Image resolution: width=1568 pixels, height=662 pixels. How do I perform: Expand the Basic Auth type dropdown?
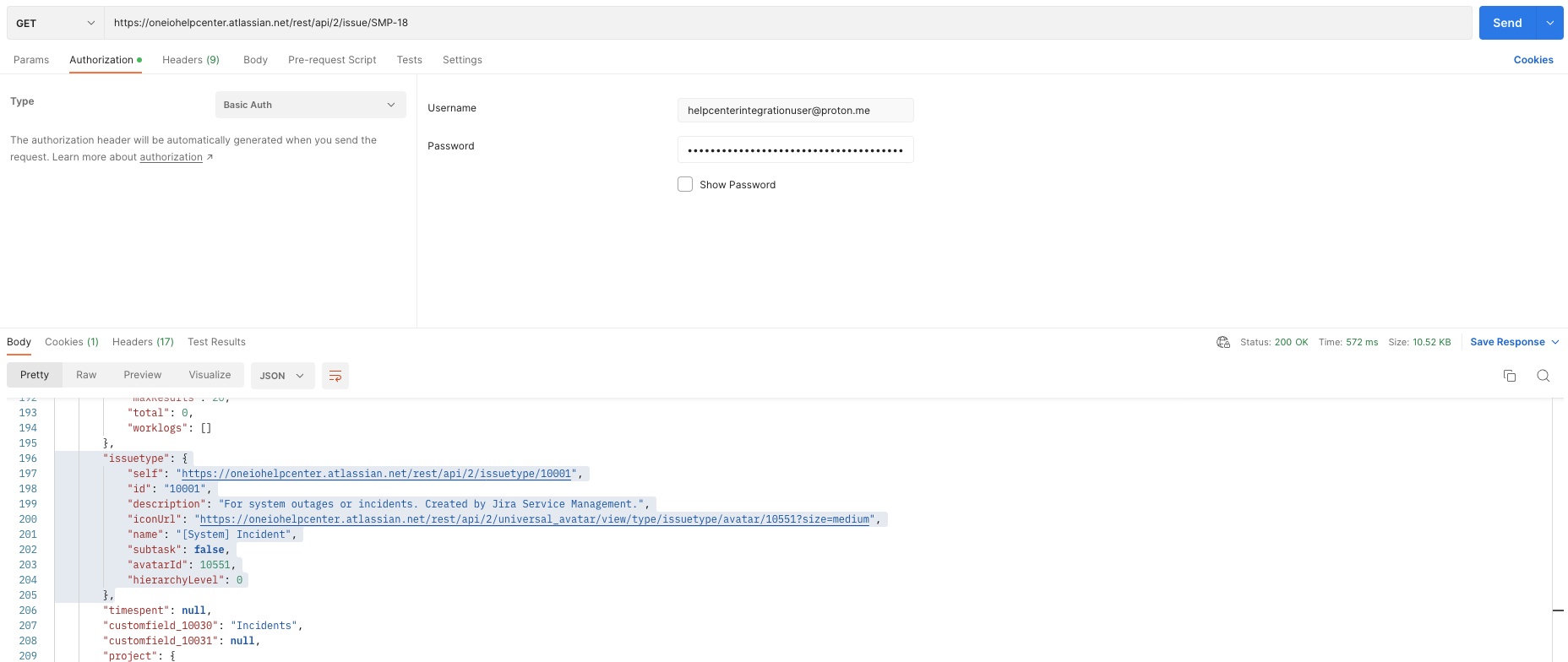(310, 105)
